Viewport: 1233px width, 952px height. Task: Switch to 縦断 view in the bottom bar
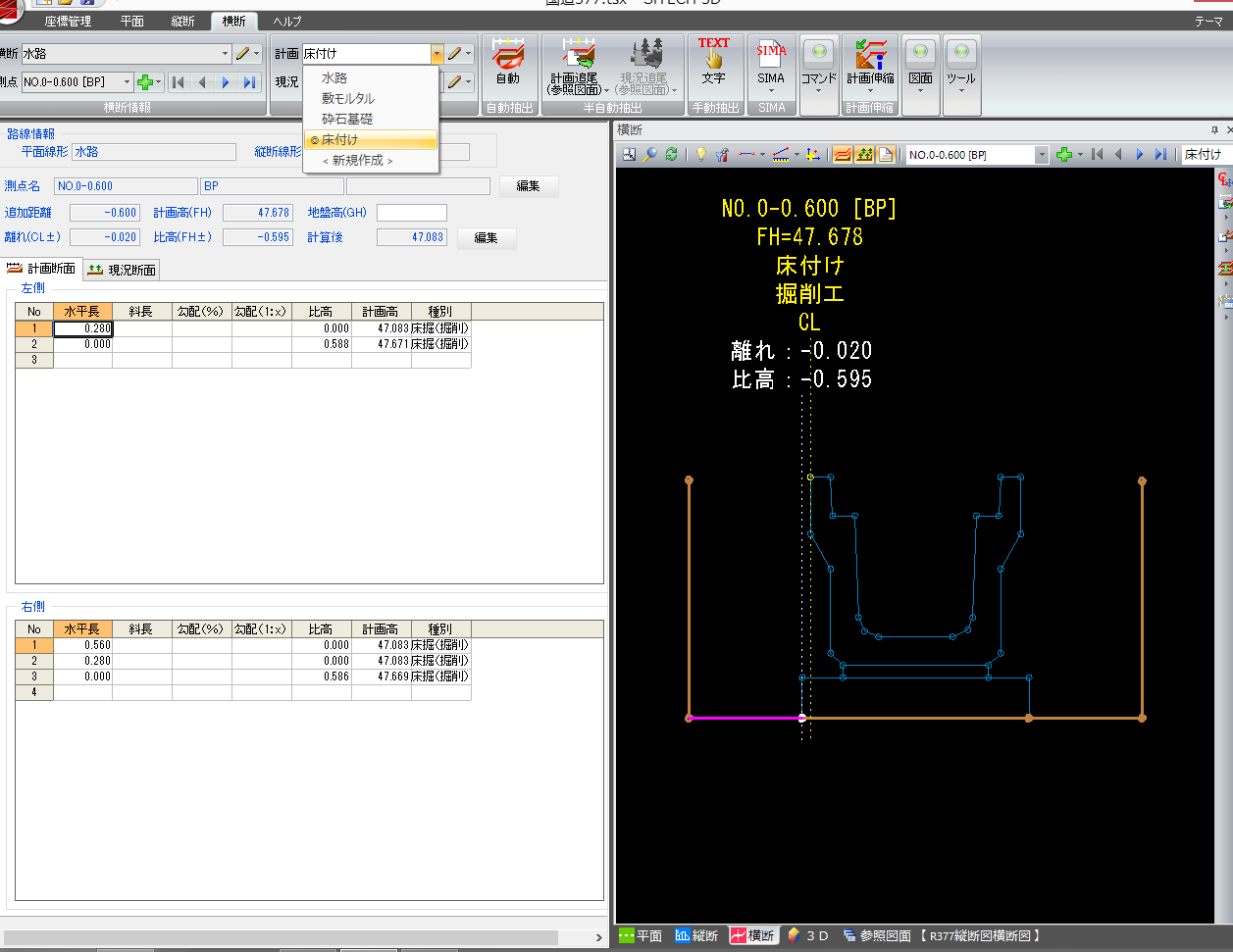click(x=696, y=935)
